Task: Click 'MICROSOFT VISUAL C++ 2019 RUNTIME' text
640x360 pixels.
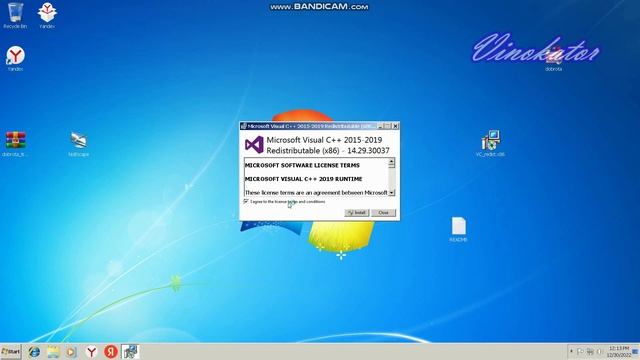Action: [x=303, y=179]
